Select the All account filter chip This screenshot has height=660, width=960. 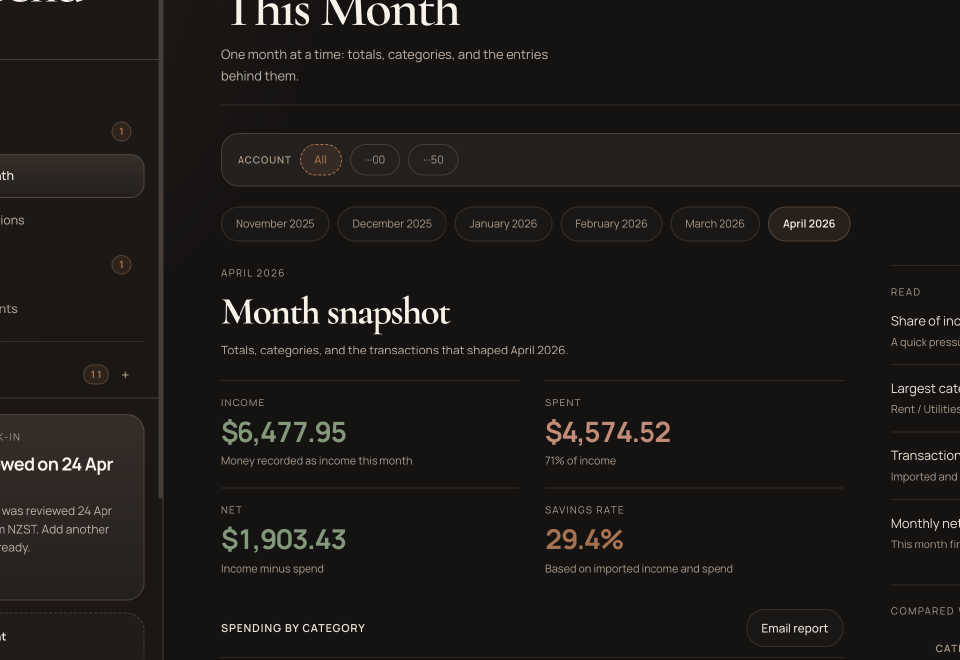pyautogui.click(x=320, y=160)
